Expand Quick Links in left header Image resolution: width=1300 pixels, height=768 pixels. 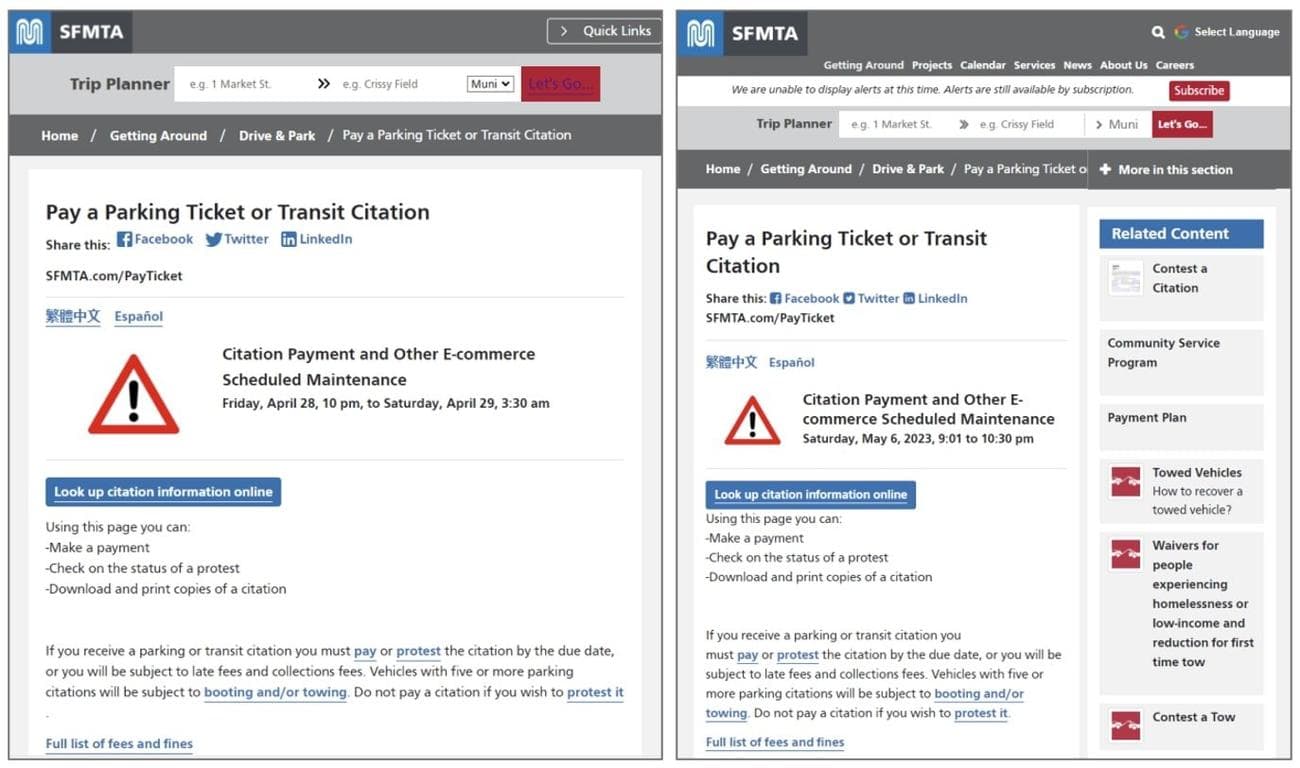coord(604,31)
